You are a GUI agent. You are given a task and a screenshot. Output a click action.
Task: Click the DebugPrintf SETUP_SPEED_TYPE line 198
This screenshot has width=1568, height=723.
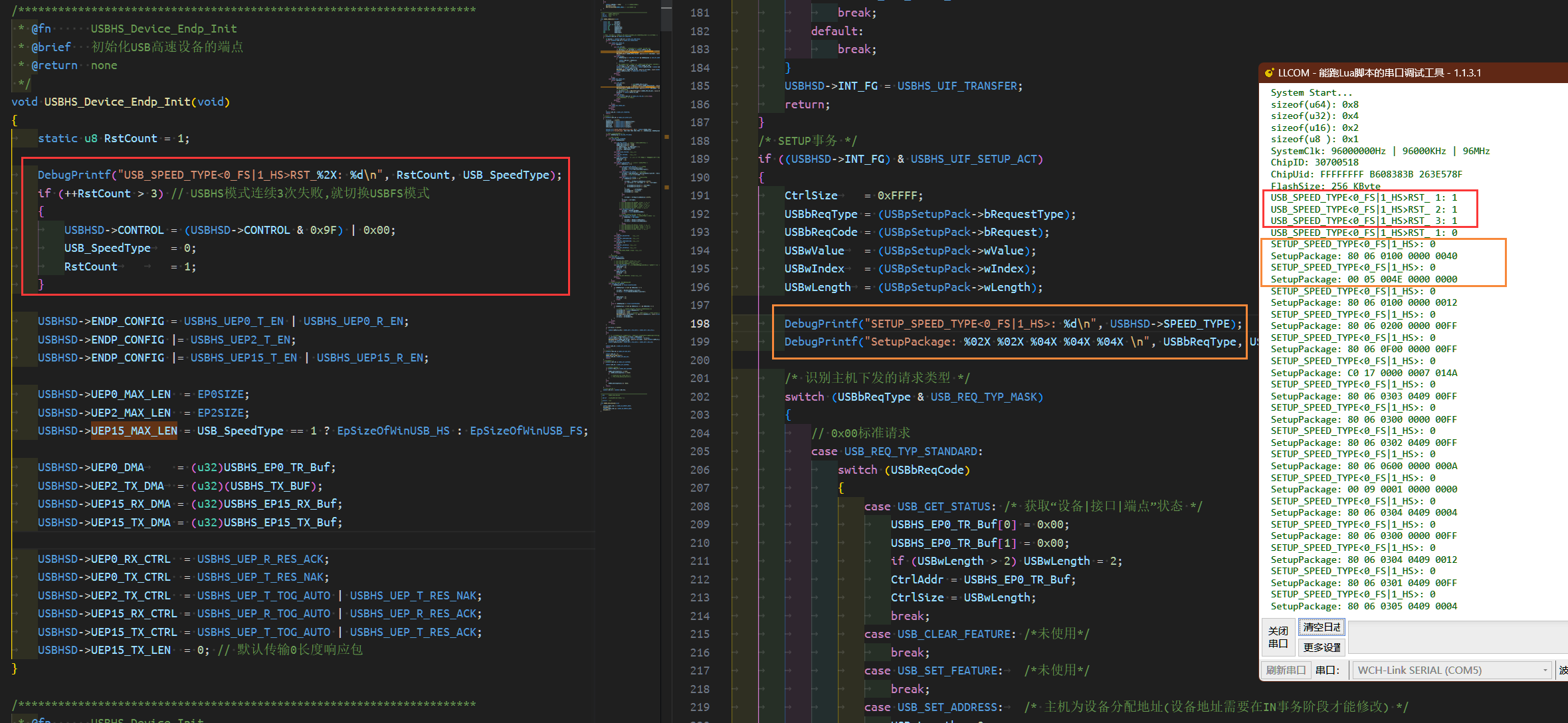click(1013, 324)
